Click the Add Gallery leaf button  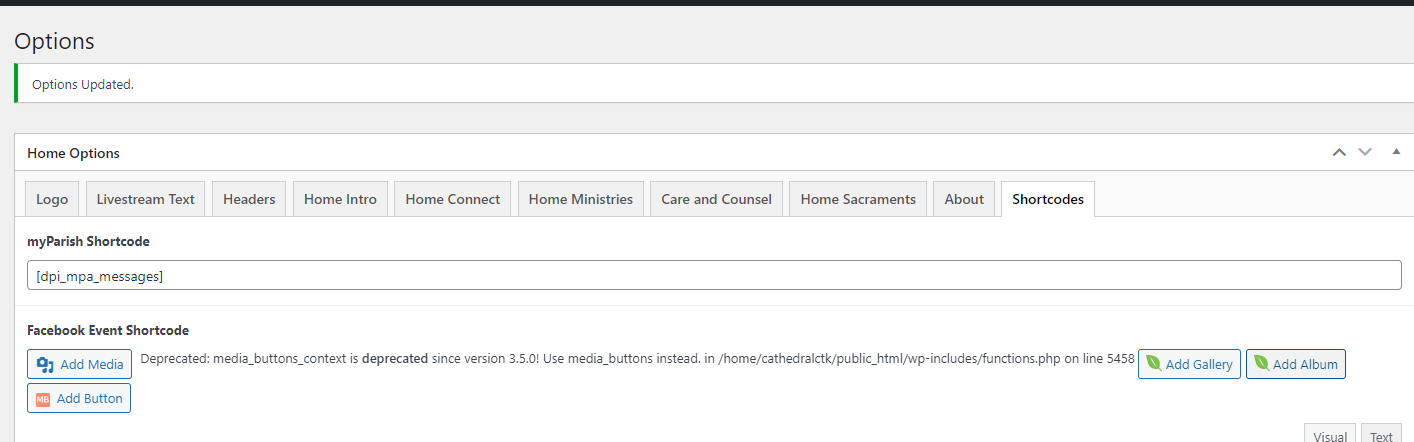point(1189,364)
